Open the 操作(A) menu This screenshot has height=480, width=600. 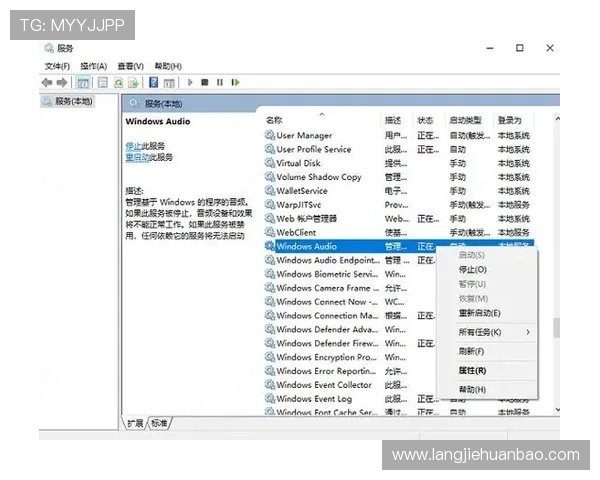point(93,66)
